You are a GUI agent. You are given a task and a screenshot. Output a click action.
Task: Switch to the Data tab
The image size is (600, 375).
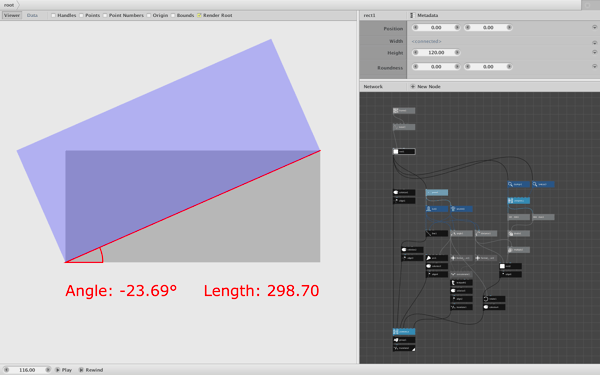(x=32, y=15)
